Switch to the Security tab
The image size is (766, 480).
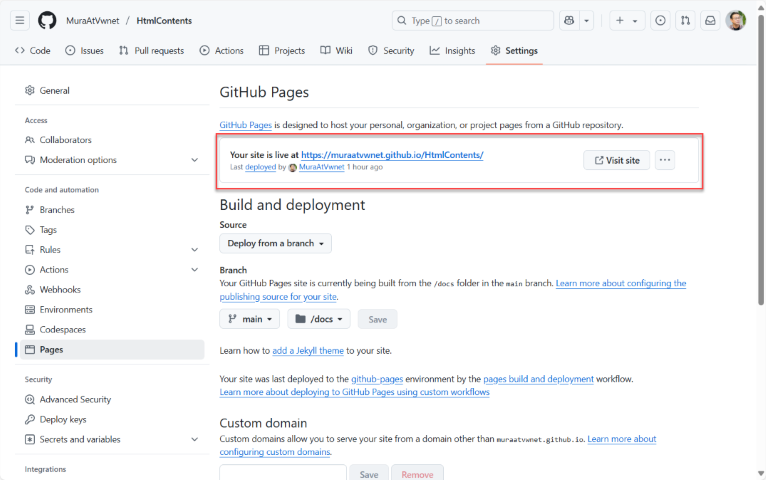pyautogui.click(x=391, y=50)
